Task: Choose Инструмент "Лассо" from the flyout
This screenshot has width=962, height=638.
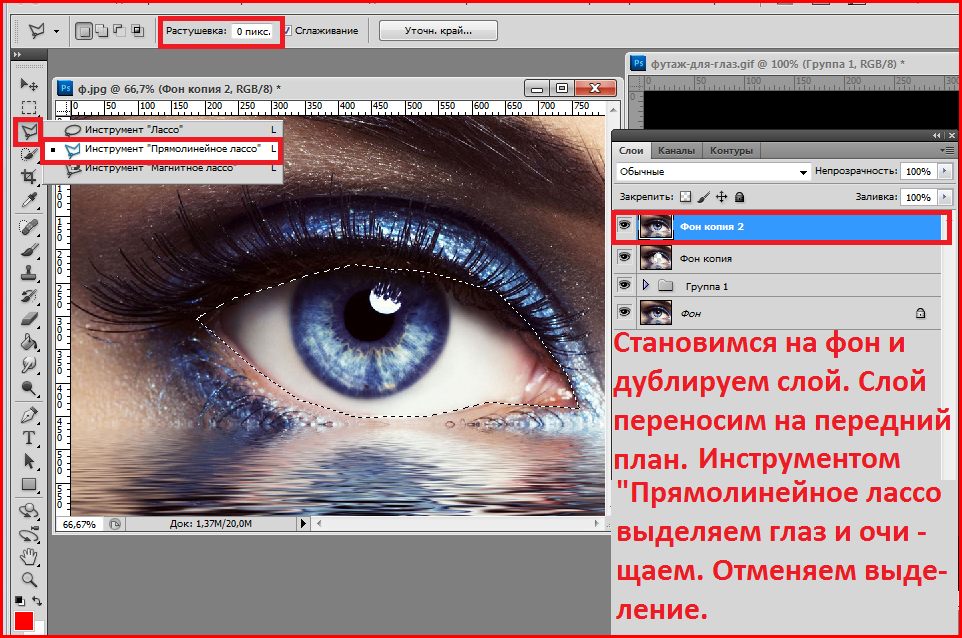Action: click(163, 129)
